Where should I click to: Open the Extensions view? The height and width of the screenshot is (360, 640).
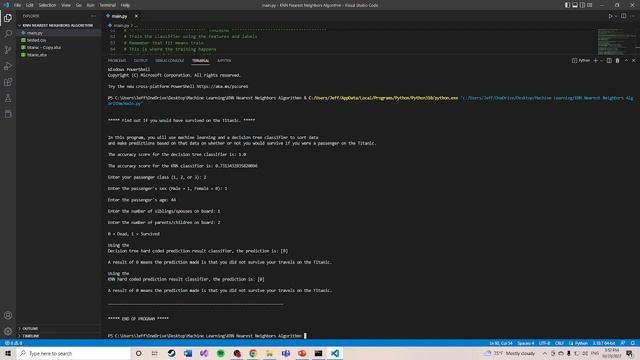(8, 82)
